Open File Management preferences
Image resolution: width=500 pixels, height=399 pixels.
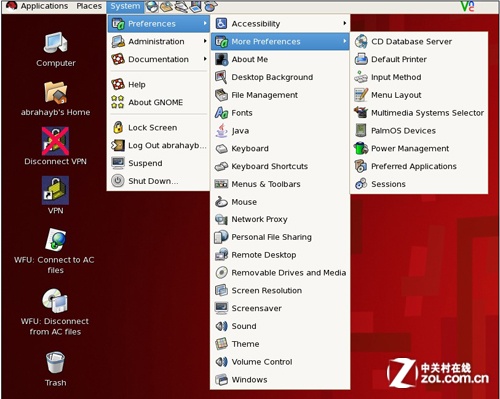tap(280, 95)
